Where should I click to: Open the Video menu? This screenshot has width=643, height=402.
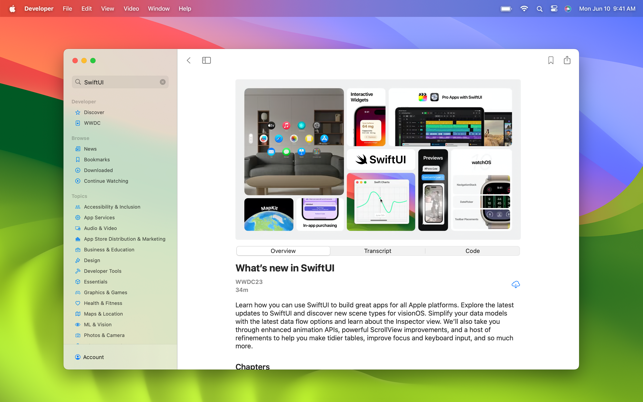(131, 9)
